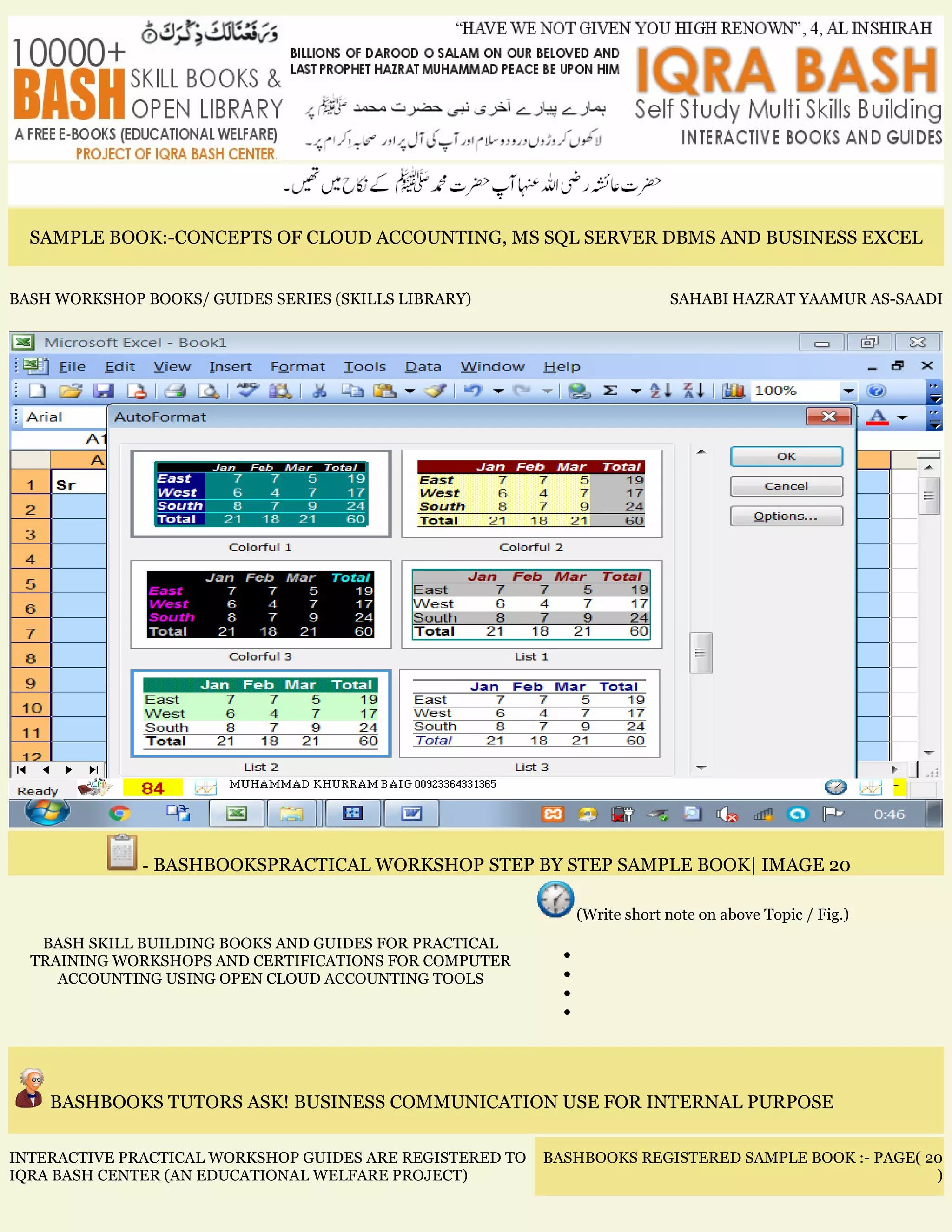The height and width of the screenshot is (1232, 952).
Task: Click OK in AutoFormat dialog
Action: tap(787, 457)
